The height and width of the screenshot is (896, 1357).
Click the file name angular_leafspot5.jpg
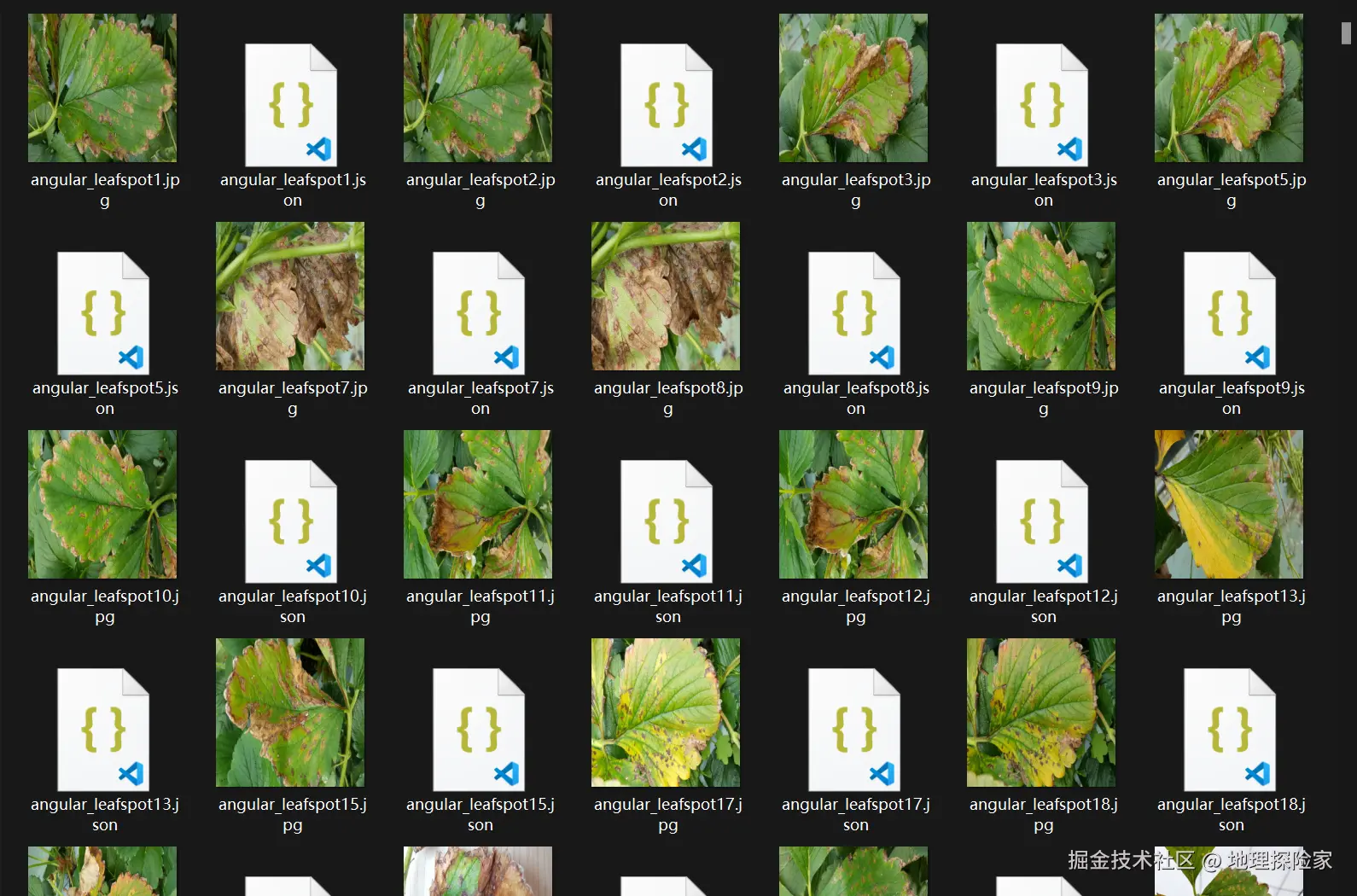1232,190
